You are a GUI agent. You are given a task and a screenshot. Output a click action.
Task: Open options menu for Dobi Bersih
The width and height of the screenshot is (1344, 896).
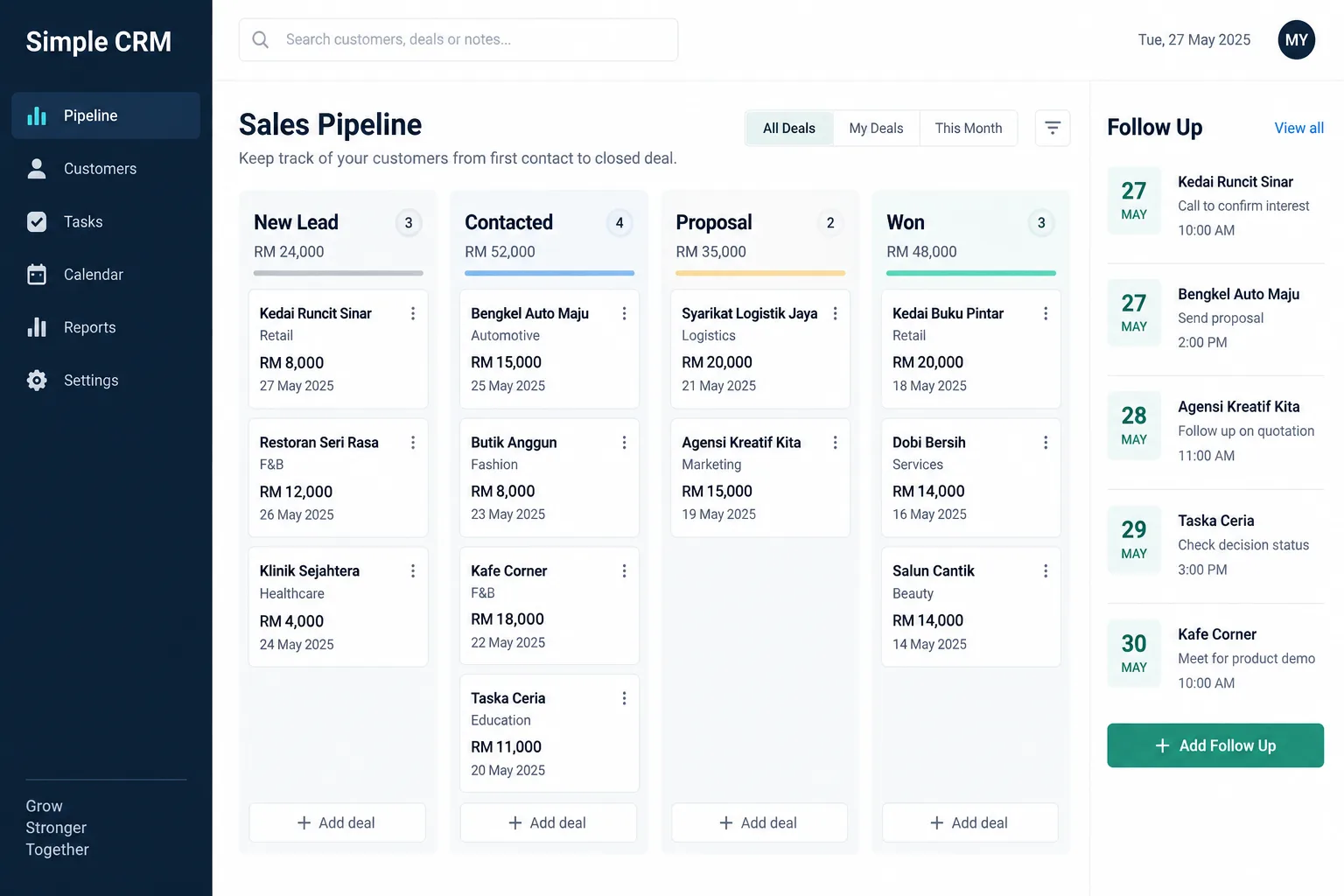tap(1046, 443)
